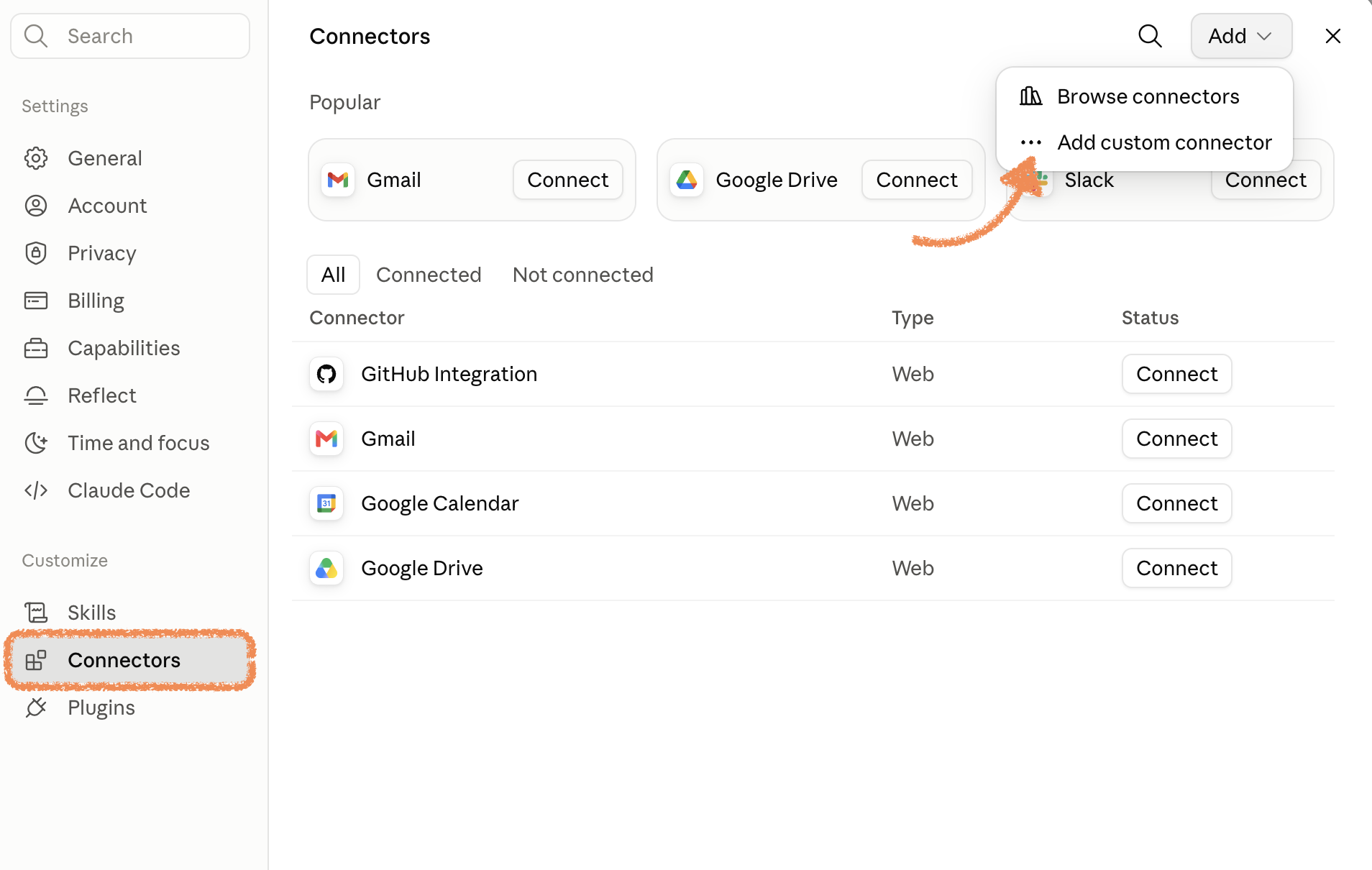Click the Reflect icon in sidebar

[x=36, y=395]
